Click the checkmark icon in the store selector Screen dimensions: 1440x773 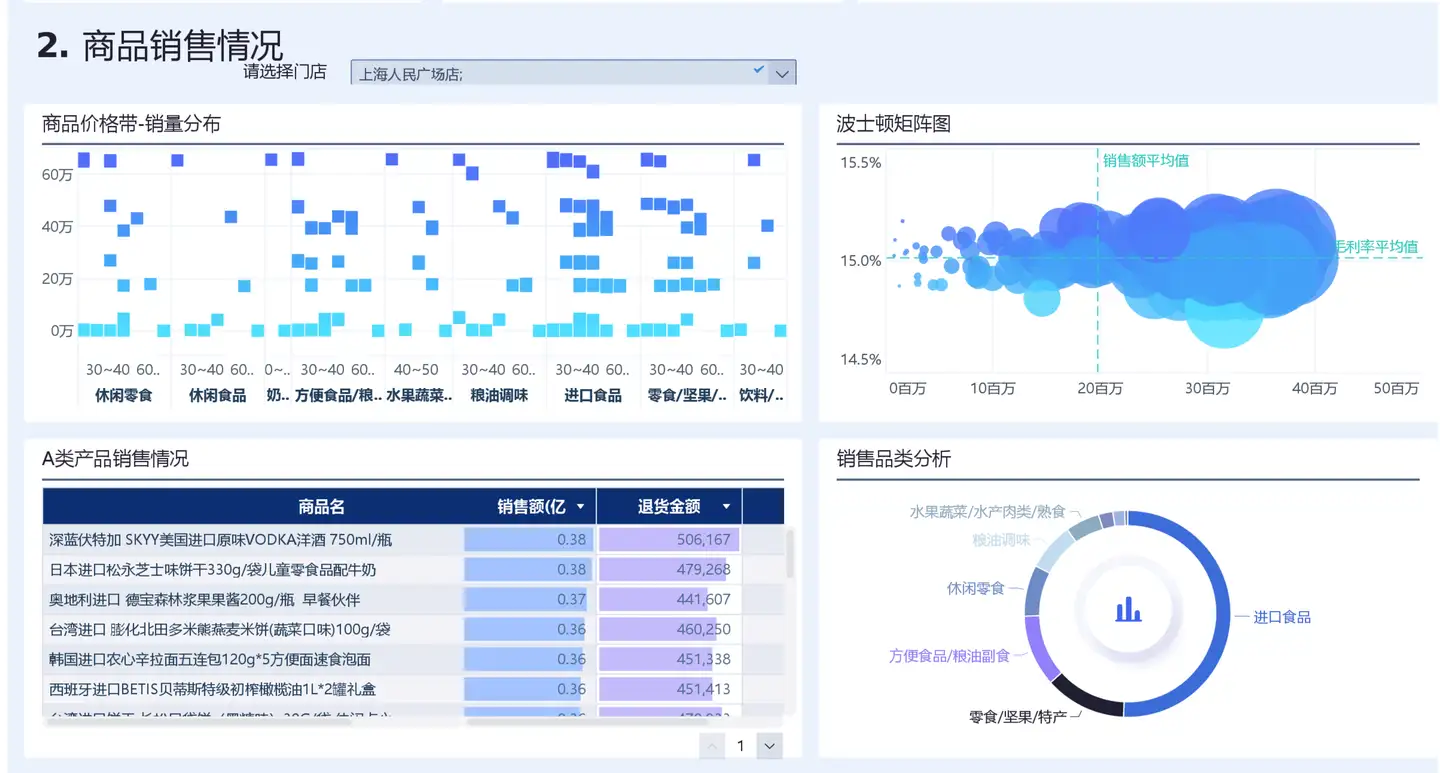tap(758, 70)
